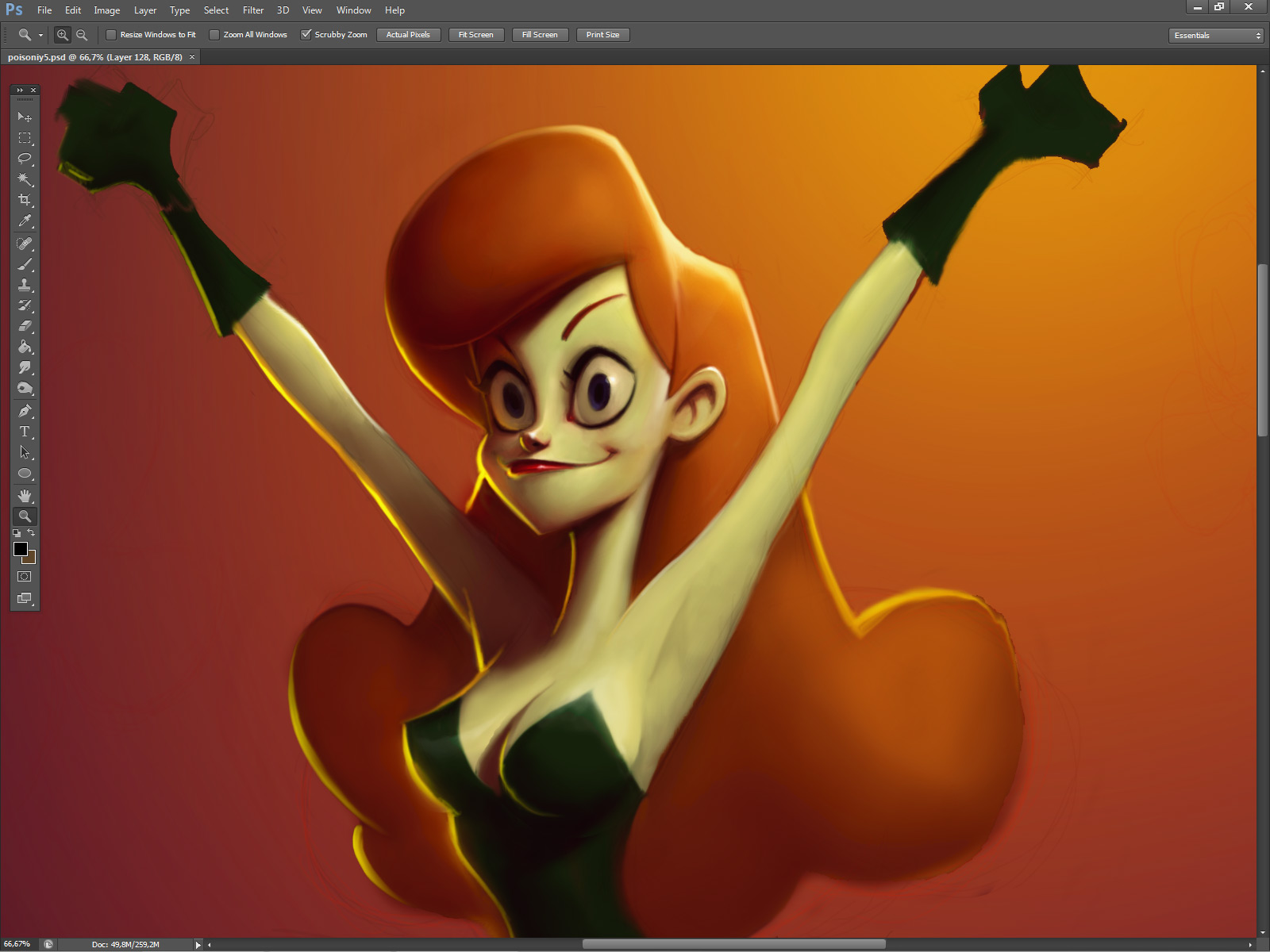Choose Zoom In mode in options bar
This screenshot has height=952, width=1270.
pyautogui.click(x=62, y=35)
